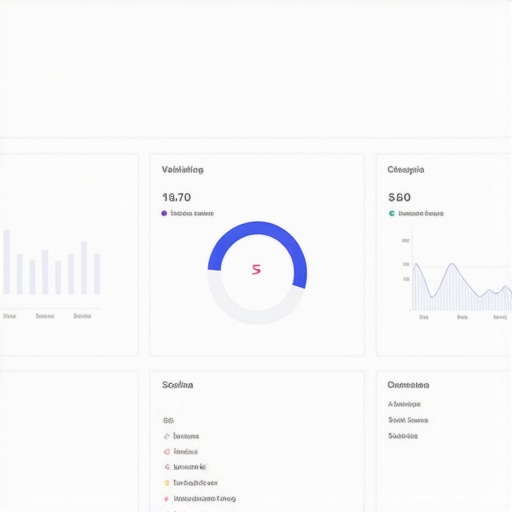Click the purple legend dot below 18.70
The height and width of the screenshot is (512, 512).
pyautogui.click(x=164, y=213)
